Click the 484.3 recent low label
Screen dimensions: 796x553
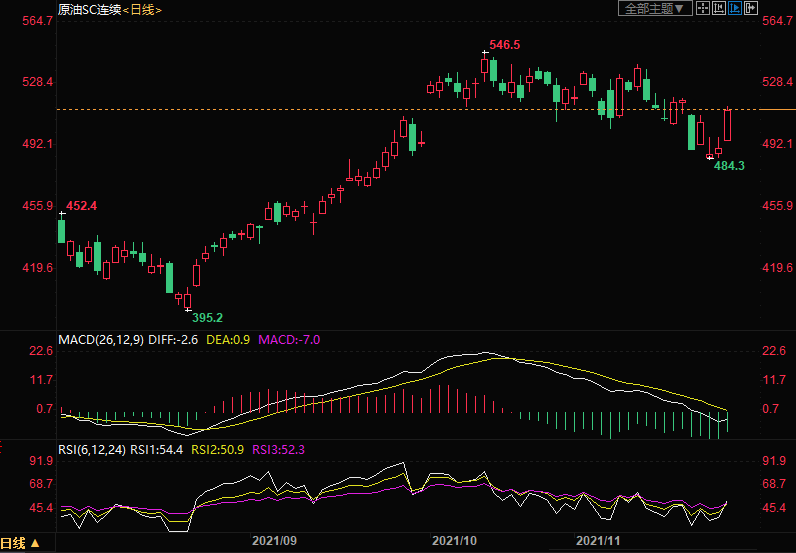point(729,165)
